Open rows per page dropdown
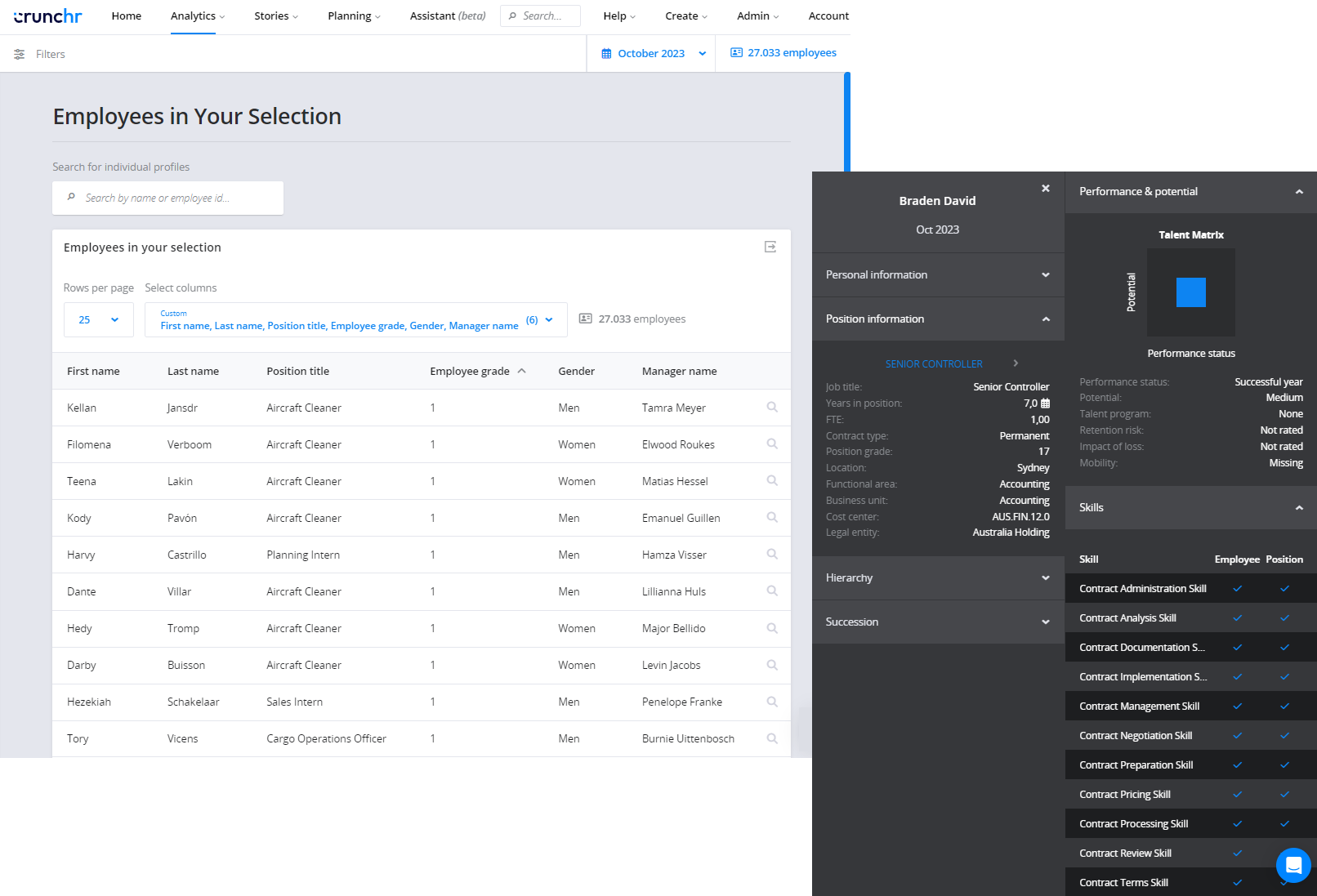 click(x=99, y=319)
